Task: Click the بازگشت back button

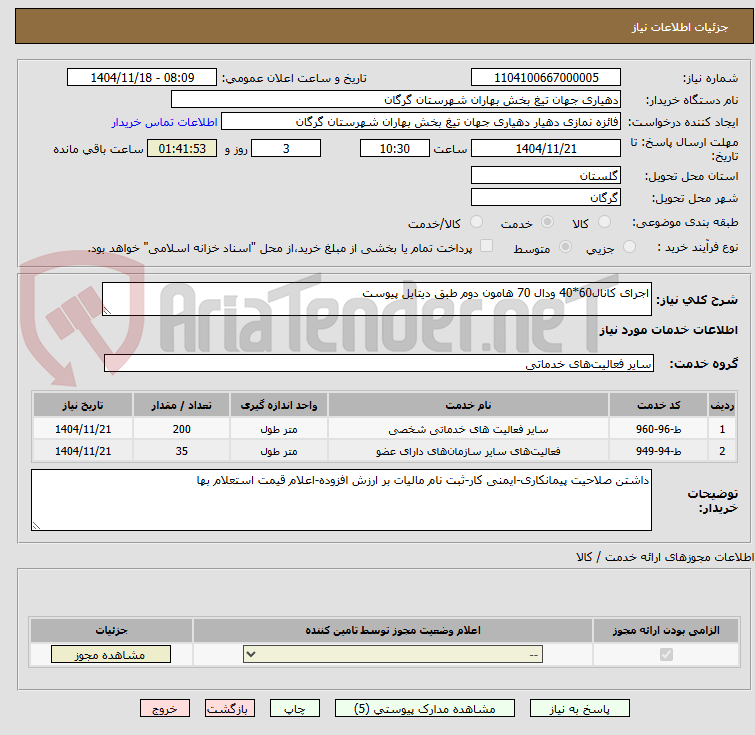Action: click(x=230, y=709)
